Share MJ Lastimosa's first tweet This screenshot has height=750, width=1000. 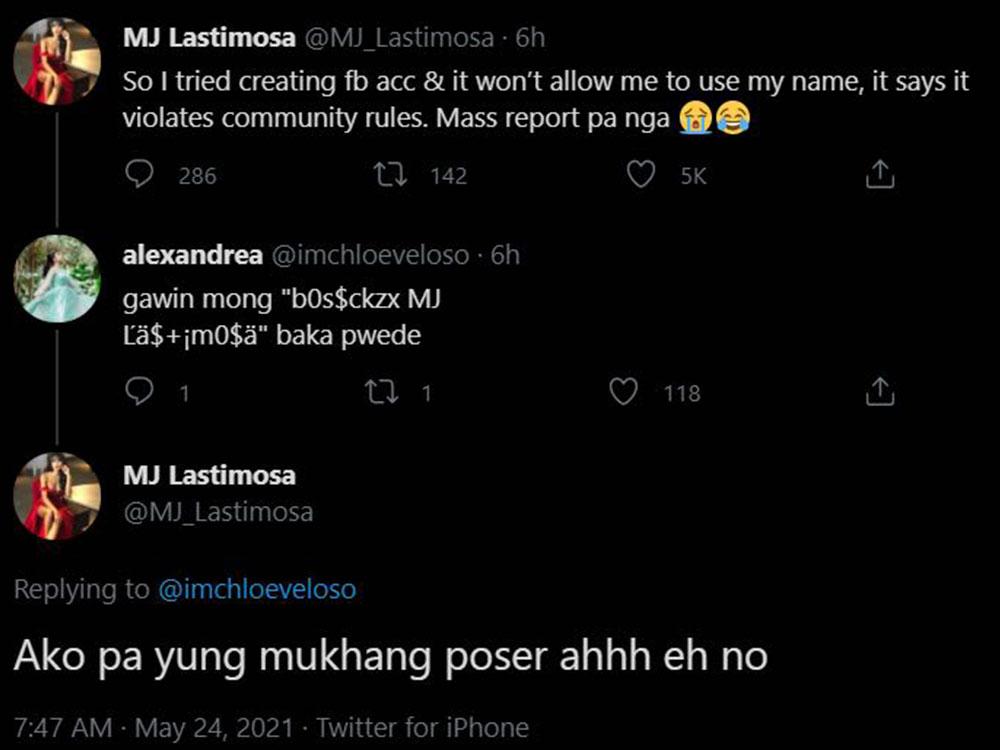pyautogui.click(x=879, y=176)
